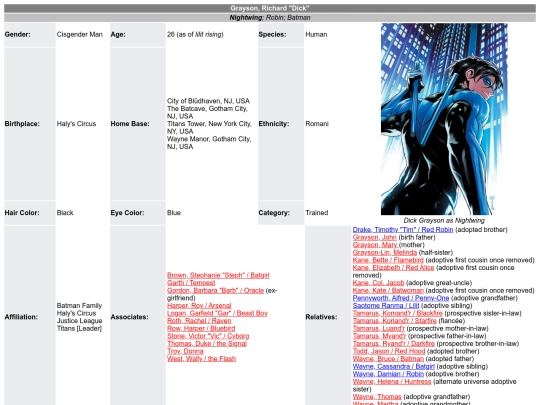Select the "Nightwing; Robin; Batman" alias line
Viewport: 540px width, 405px height.
click(270, 18)
